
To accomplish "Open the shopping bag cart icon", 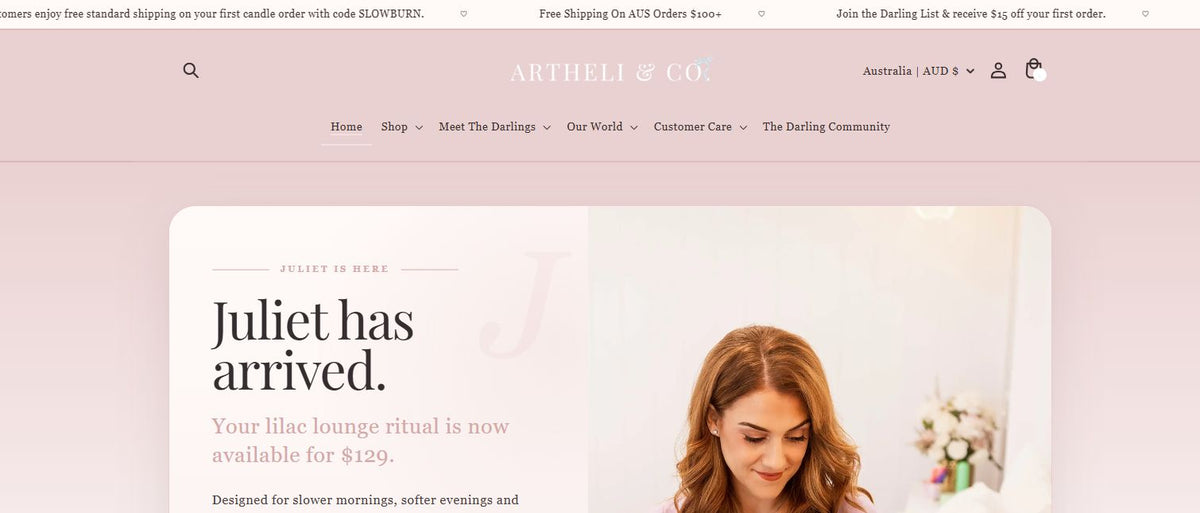I will 1034,70.
